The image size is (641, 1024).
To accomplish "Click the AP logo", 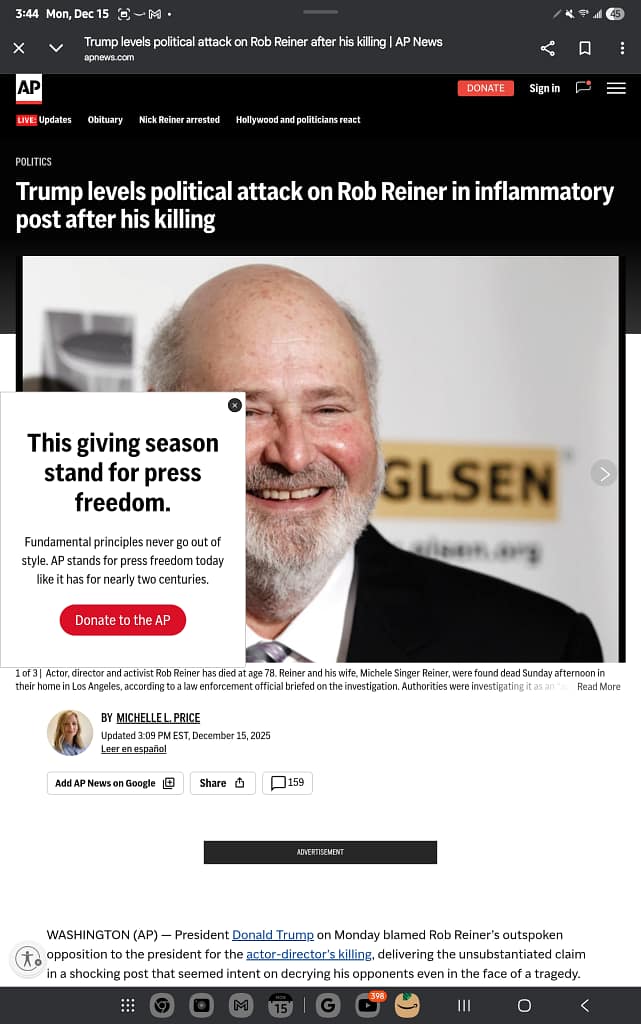I will [29, 88].
